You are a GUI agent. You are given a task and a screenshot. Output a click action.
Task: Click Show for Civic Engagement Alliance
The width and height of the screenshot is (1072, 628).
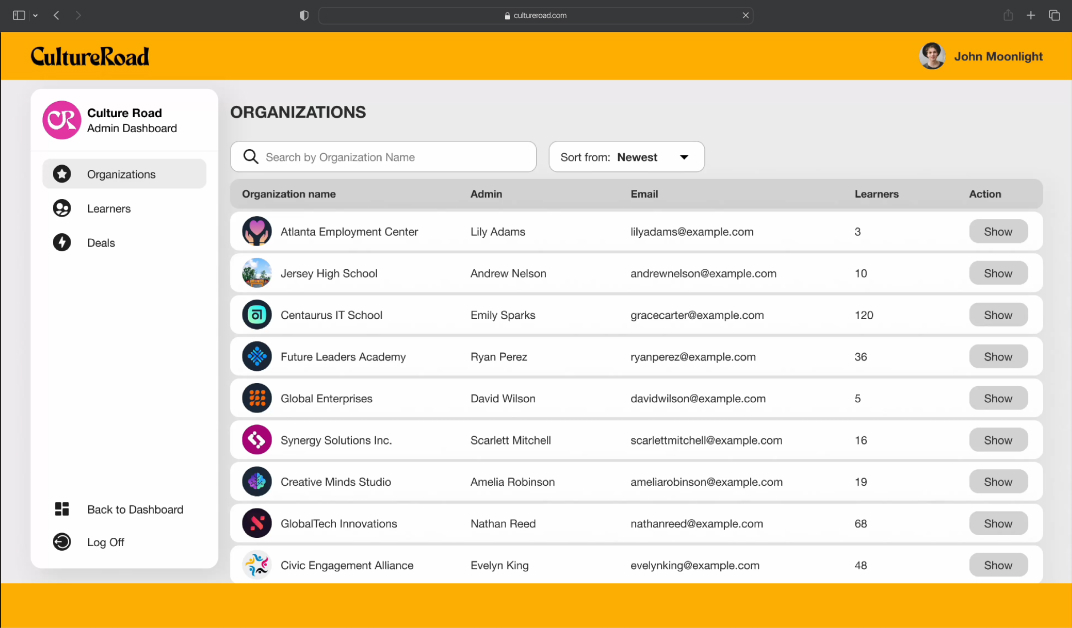tap(998, 565)
